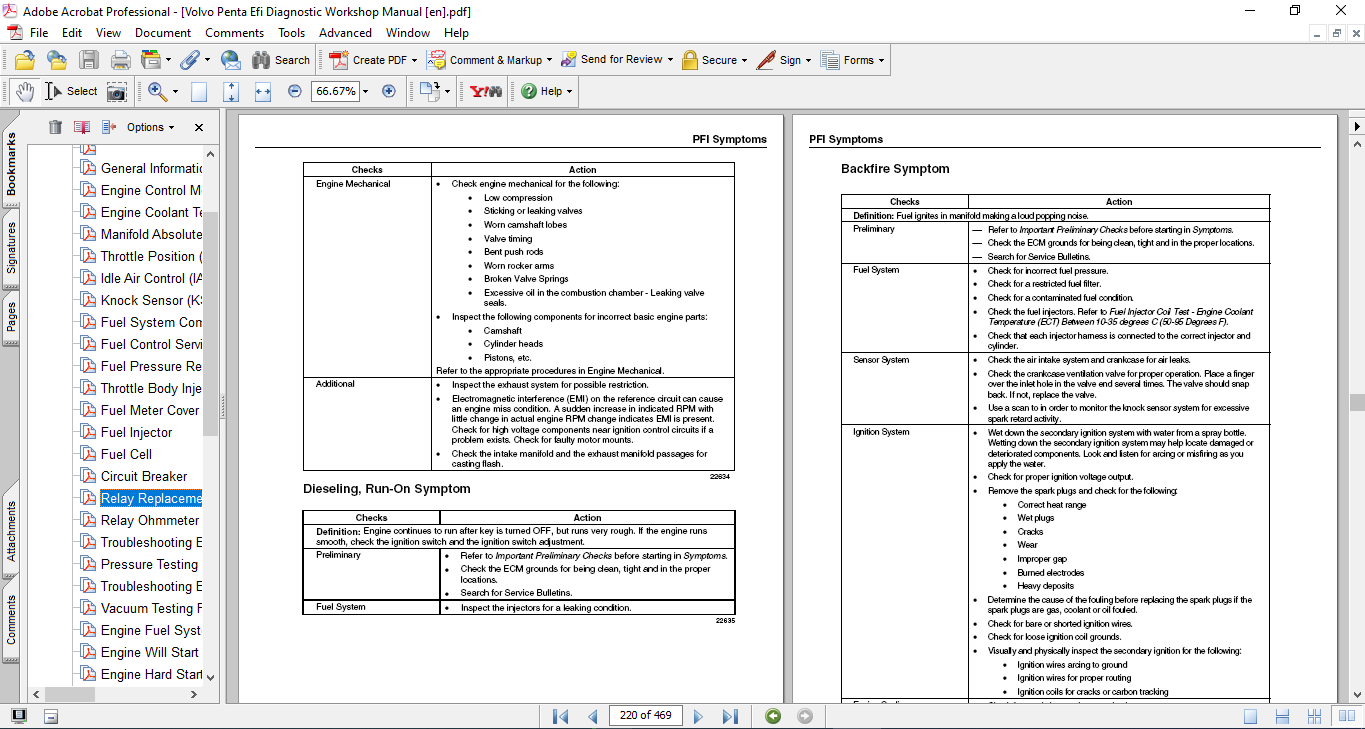Click the zoom out minus button

[x=294, y=91]
